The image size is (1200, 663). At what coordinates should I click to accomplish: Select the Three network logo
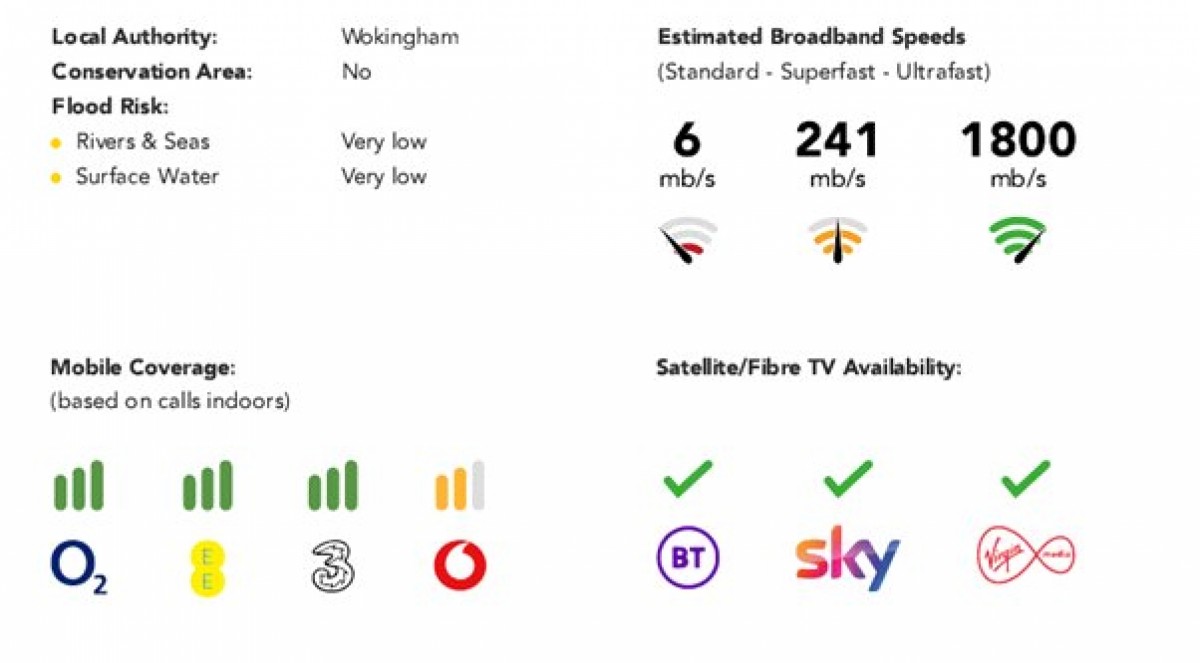pyautogui.click(x=332, y=567)
